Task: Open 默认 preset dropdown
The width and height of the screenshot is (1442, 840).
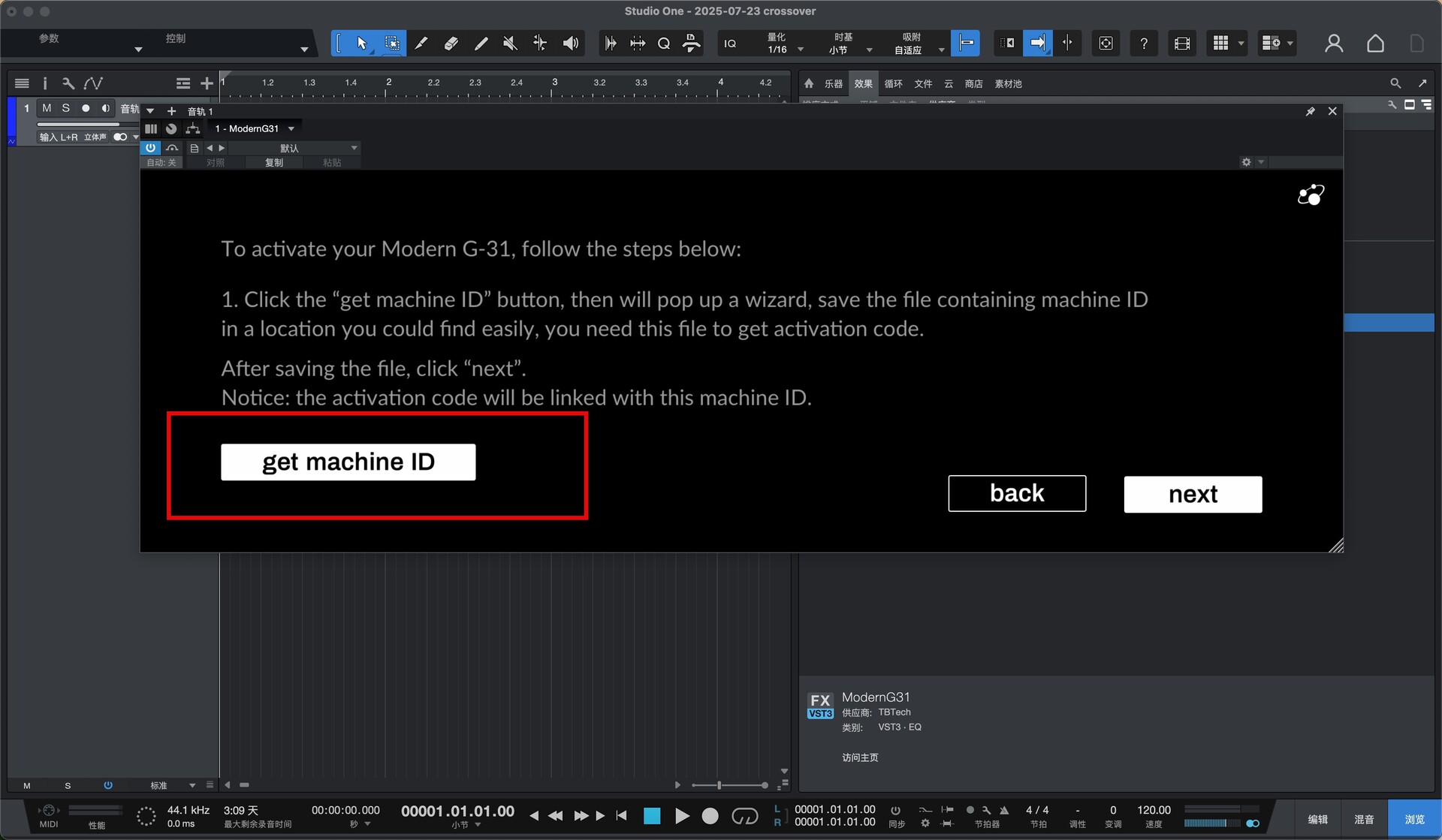Action: point(294,149)
